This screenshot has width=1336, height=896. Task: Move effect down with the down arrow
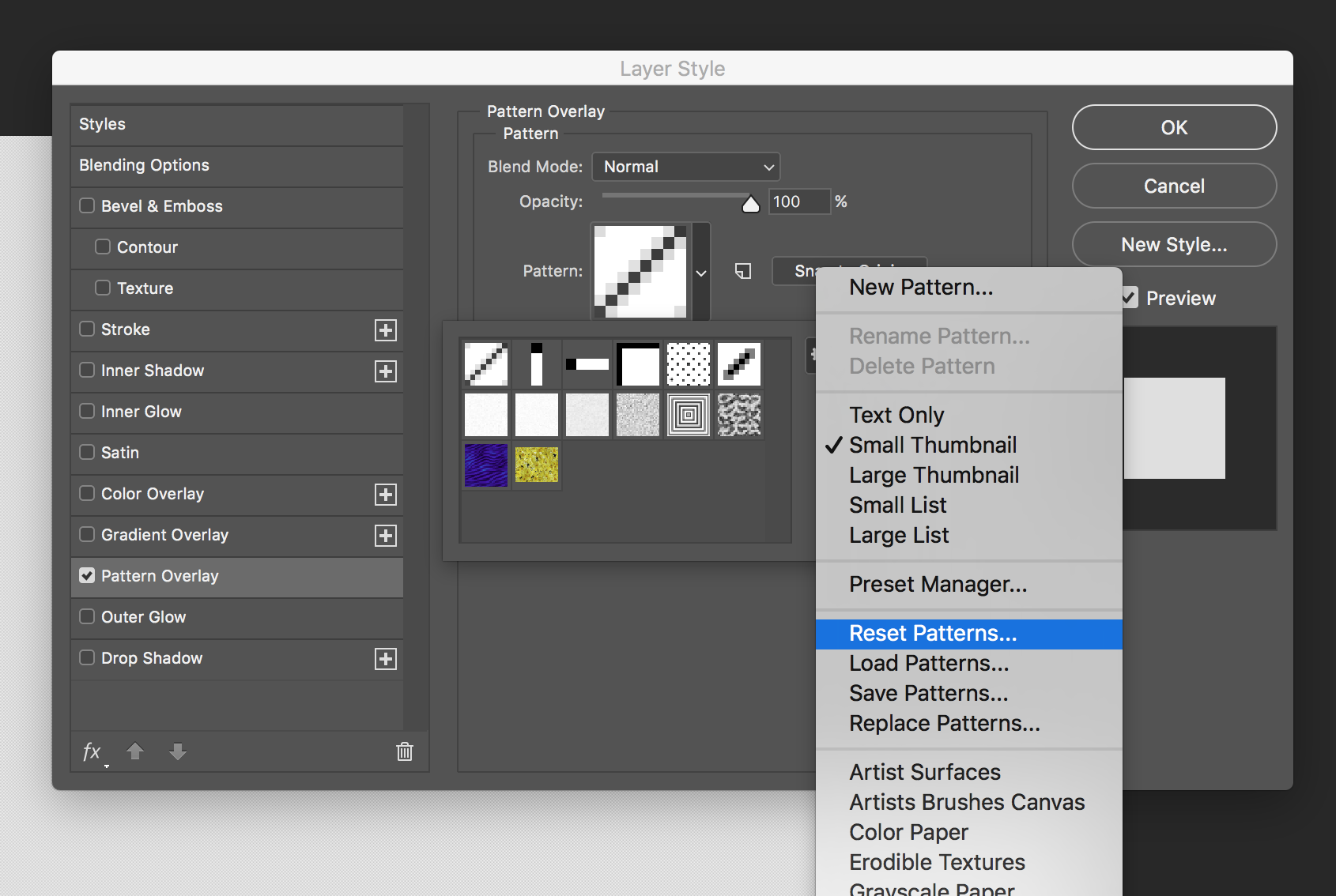coord(178,751)
